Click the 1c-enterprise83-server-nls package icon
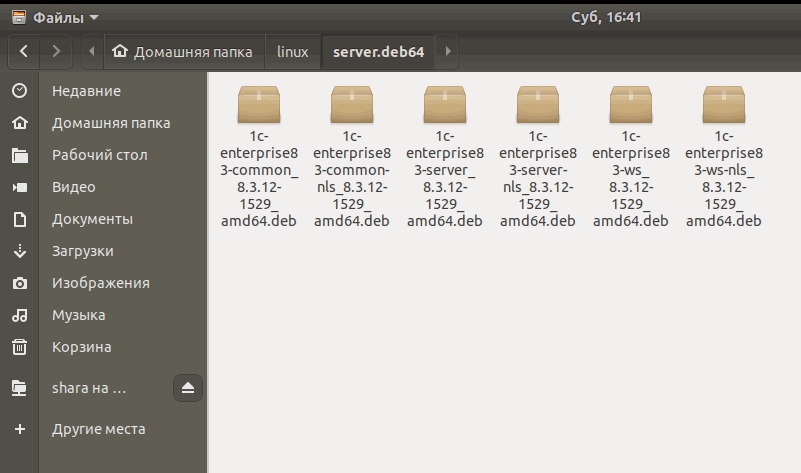The height and width of the screenshot is (473, 801). click(537, 104)
